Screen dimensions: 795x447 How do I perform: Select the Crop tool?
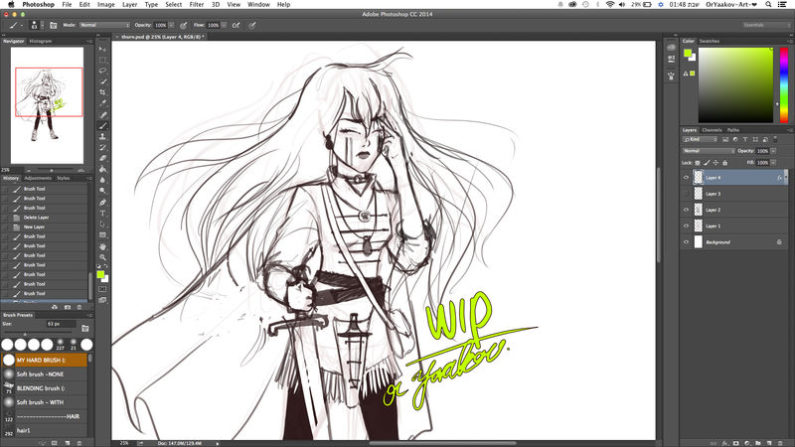pyautogui.click(x=103, y=92)
